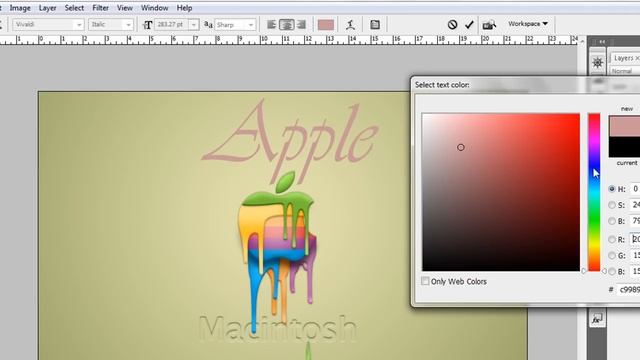The image size is (640, 360).
Task: Select the G green radio button
Action: pyautogui.click(x=611, y=256)
